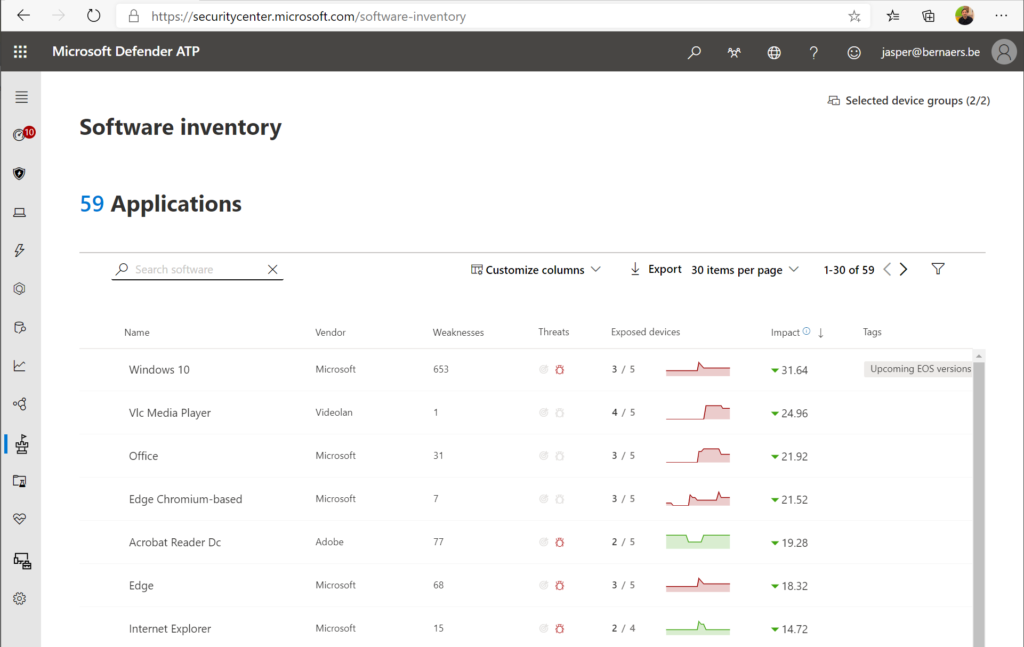Screen dimensions: 1024x647
Task: Go to next page chevron
Action: pos(904,269)
